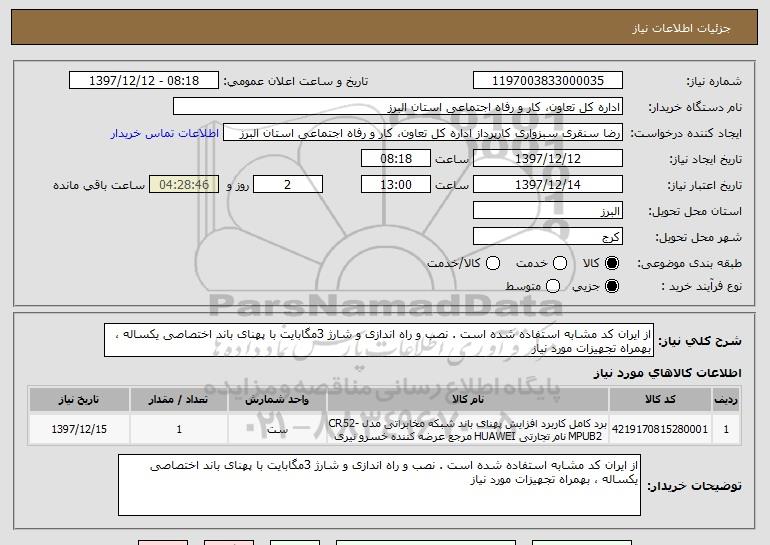Click the creation time field 08:18
770x545 pixels.
pyautogui.click(x=396, y=159)
